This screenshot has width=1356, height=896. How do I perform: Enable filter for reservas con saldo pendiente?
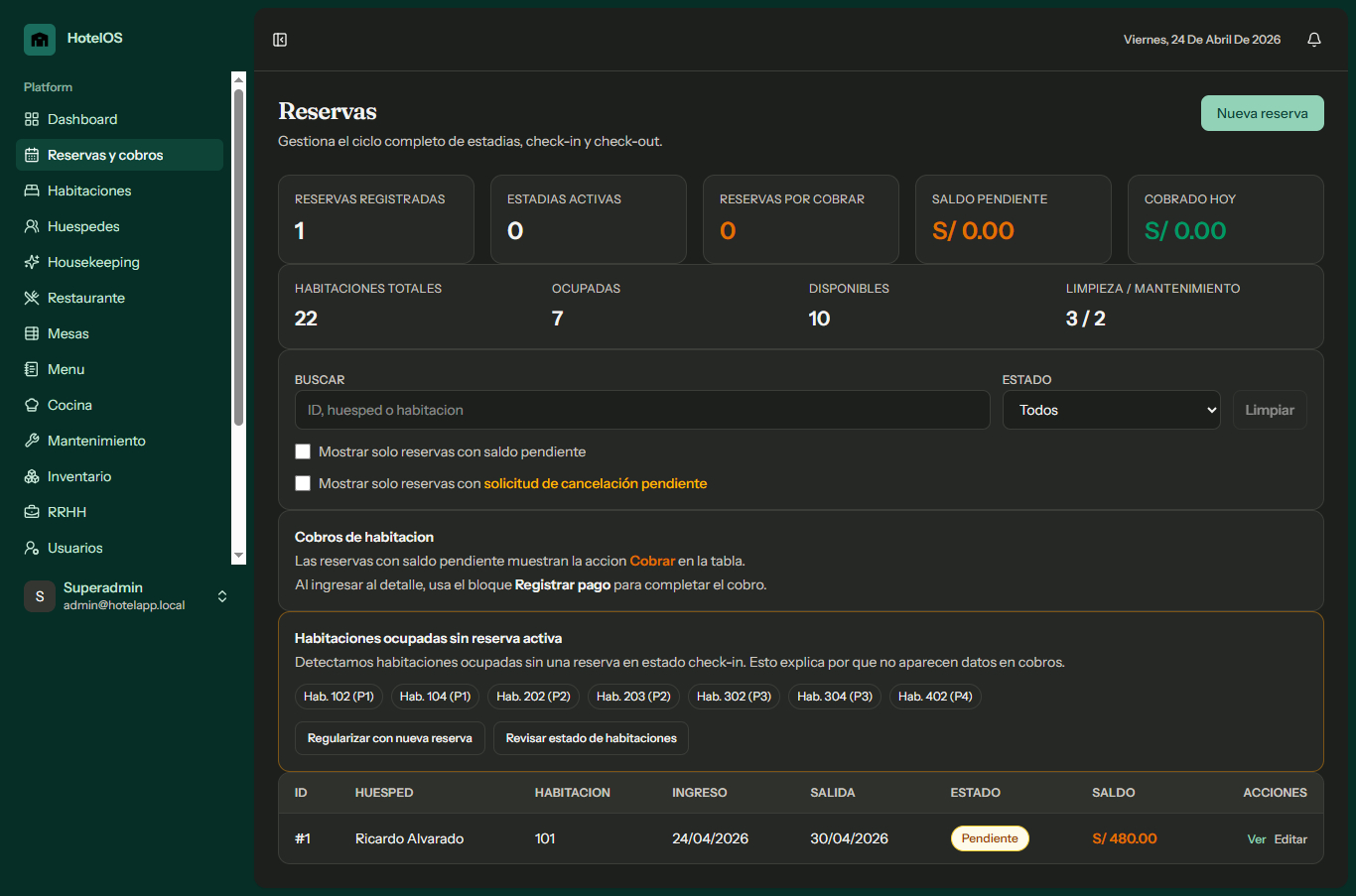303,451
